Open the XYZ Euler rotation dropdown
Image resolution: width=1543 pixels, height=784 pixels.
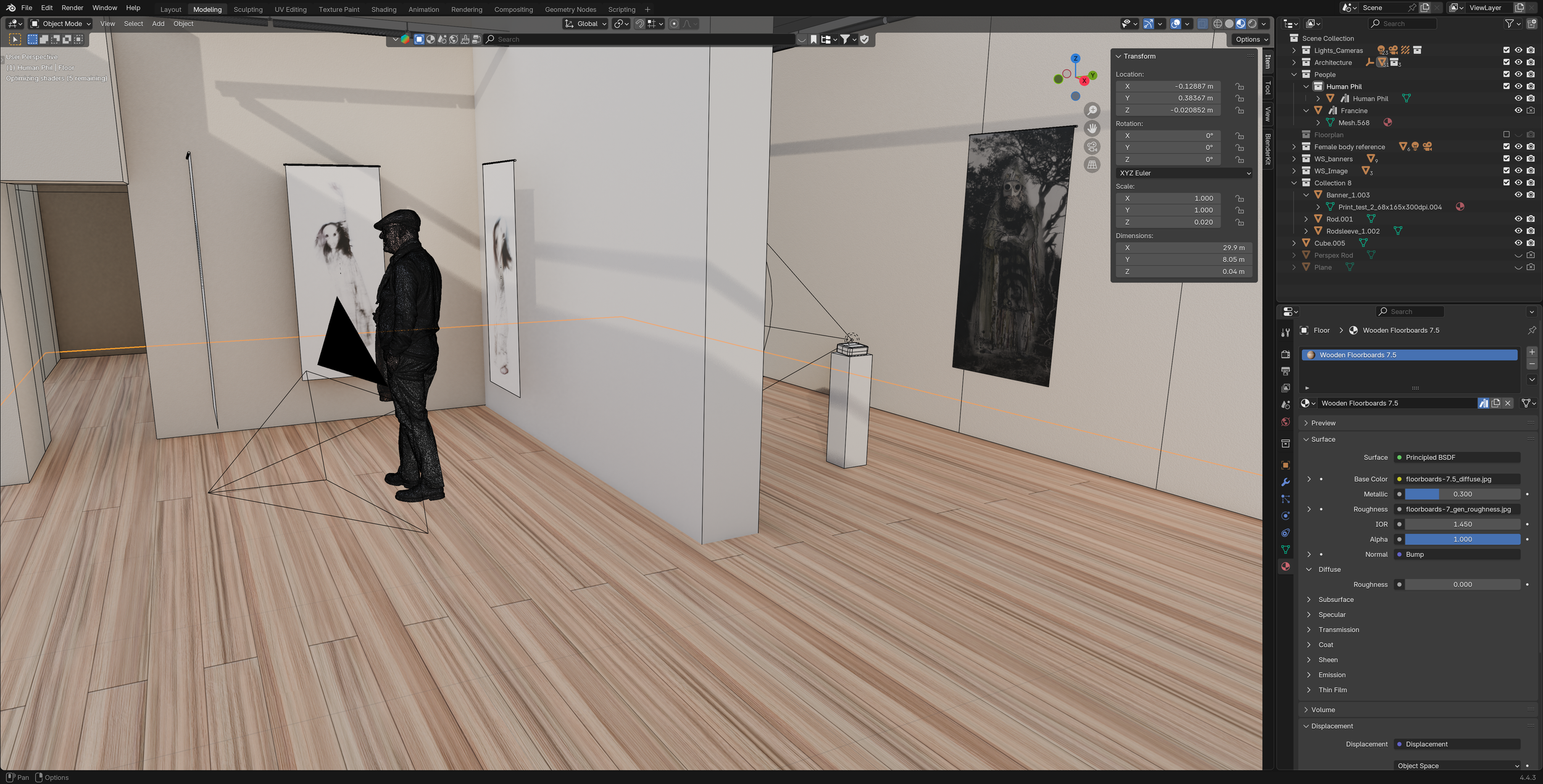[x=1184, y=173]
